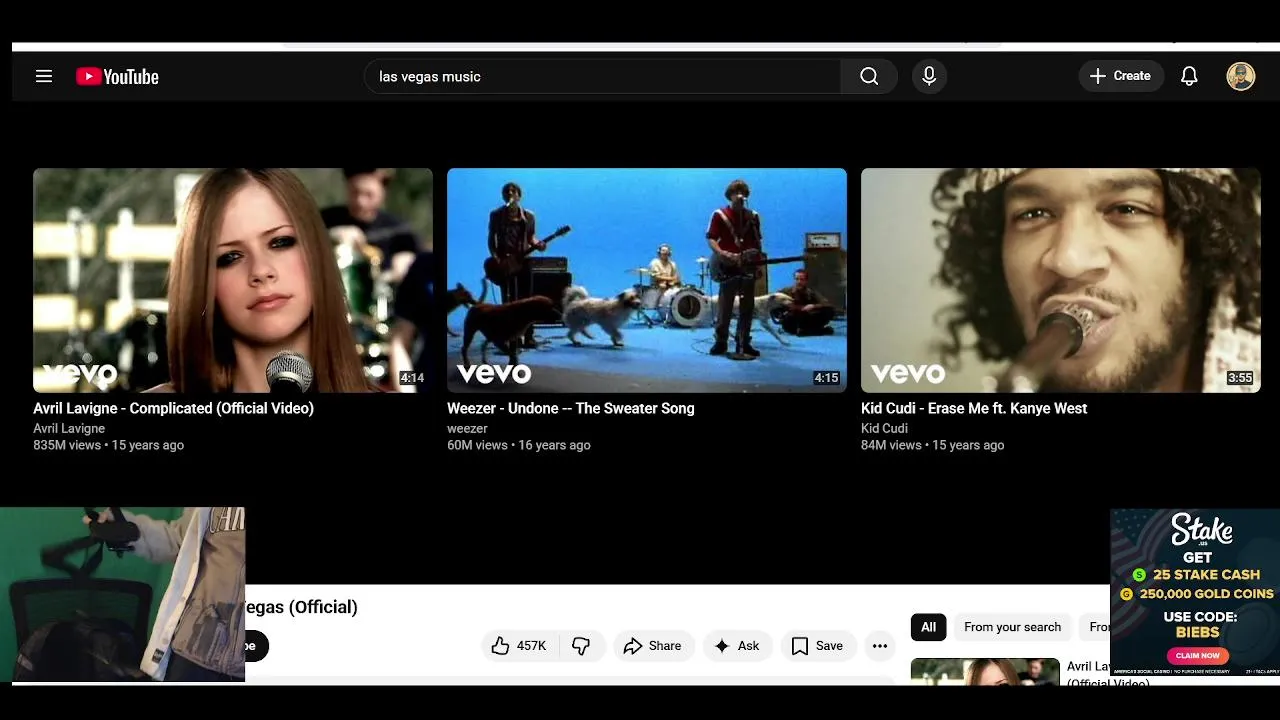Click the Share button
The width and height of the screenshot is (1280, 720).
click(x=652, y=646)
